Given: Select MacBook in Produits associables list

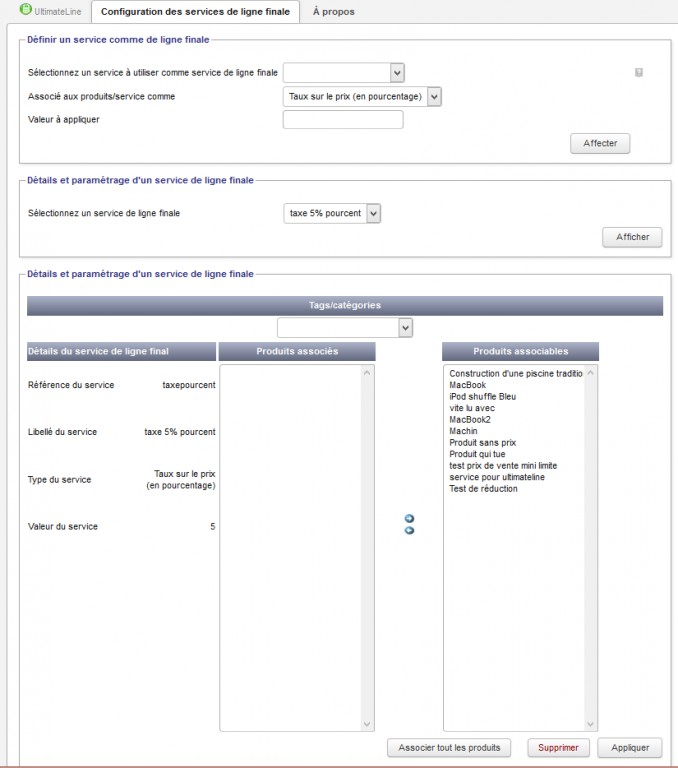Looking at the screenshot, I should (x=468, y=385).
